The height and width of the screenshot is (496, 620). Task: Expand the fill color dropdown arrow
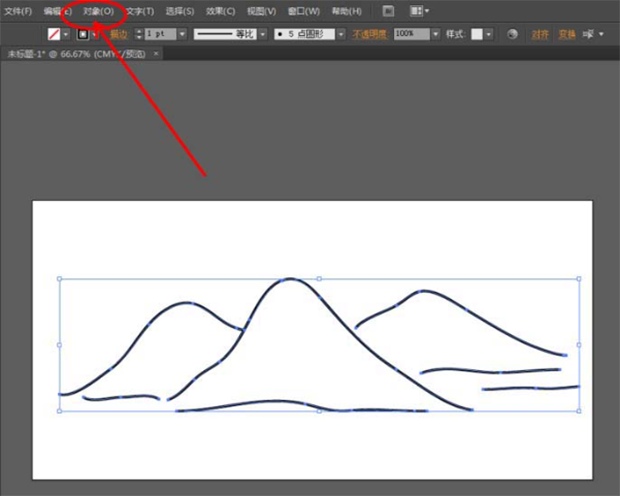(66, 34)
